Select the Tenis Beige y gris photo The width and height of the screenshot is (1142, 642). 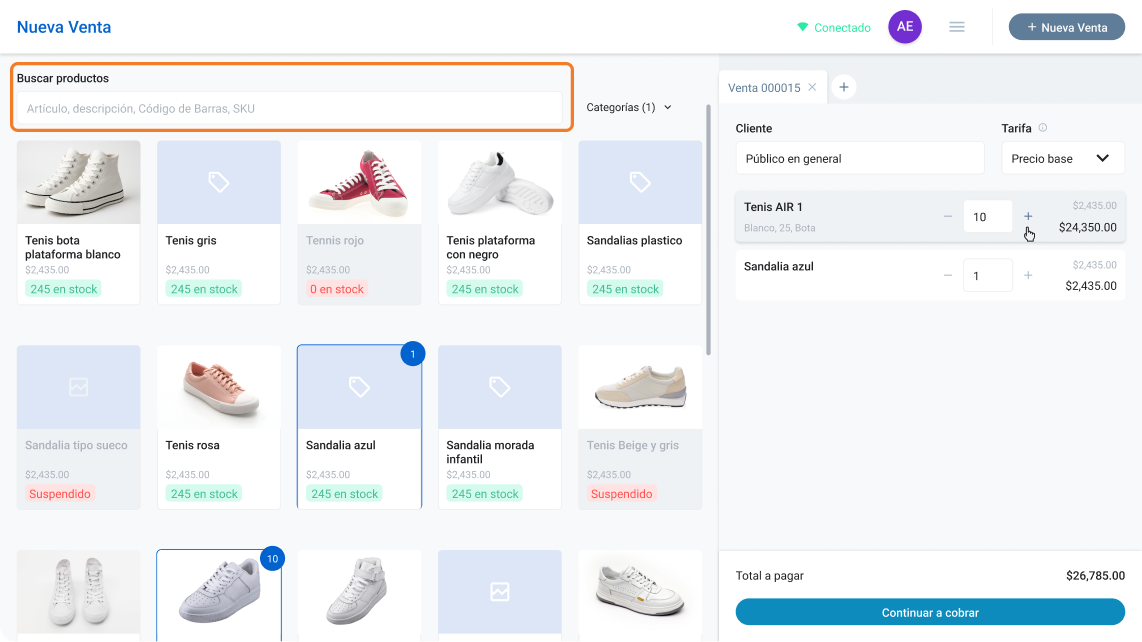(639, 387)
